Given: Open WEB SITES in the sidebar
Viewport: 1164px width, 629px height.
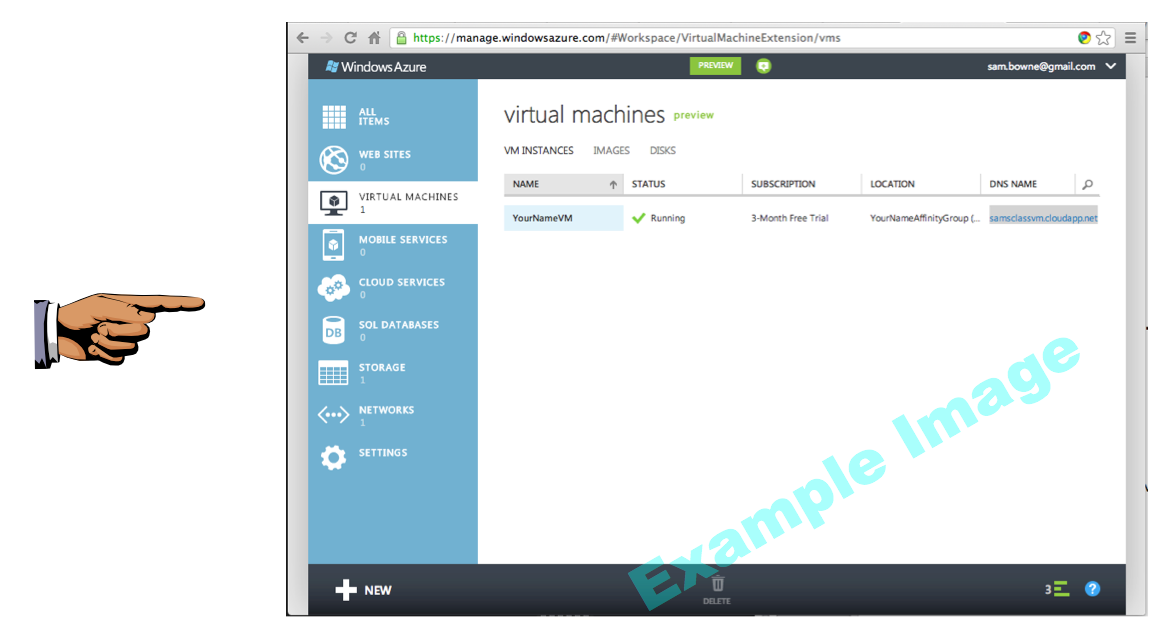Looking at the screenshot, I should pyautogui.click(x=393, y=160).
